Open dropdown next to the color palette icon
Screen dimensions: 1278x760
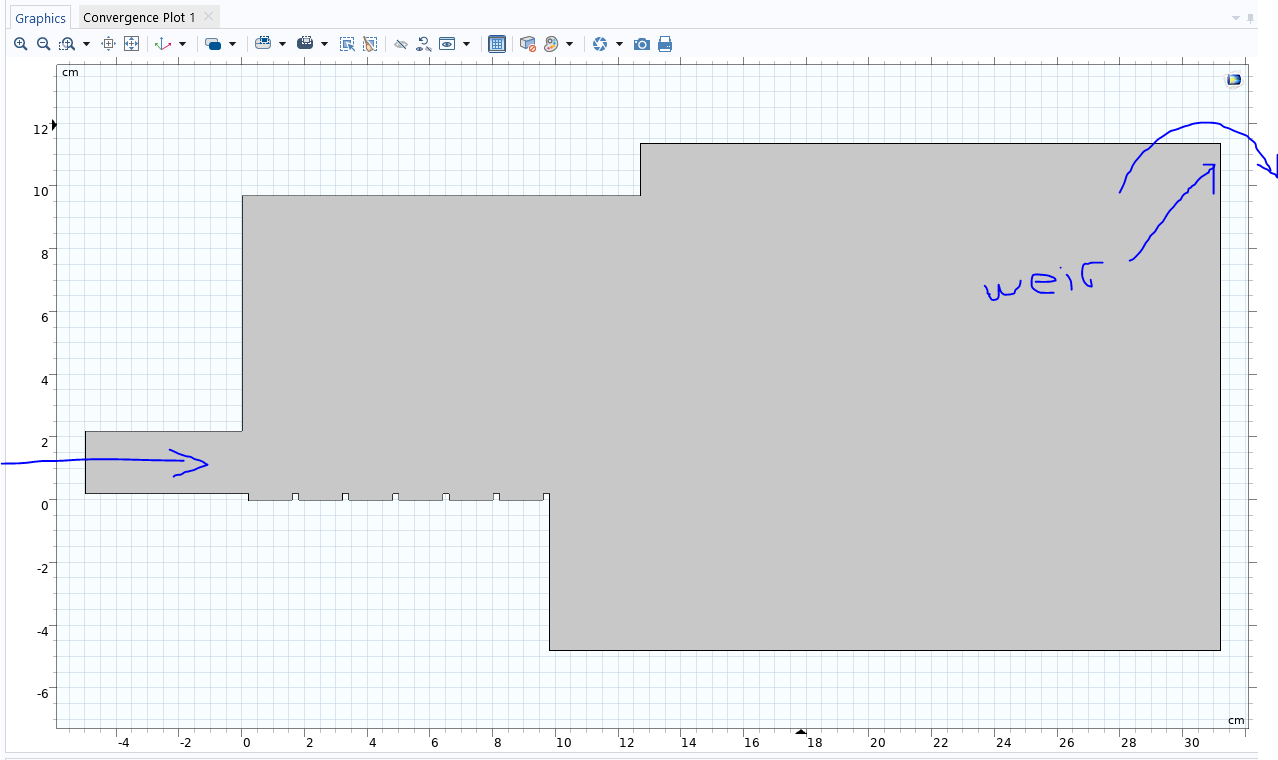pos(569,44)
